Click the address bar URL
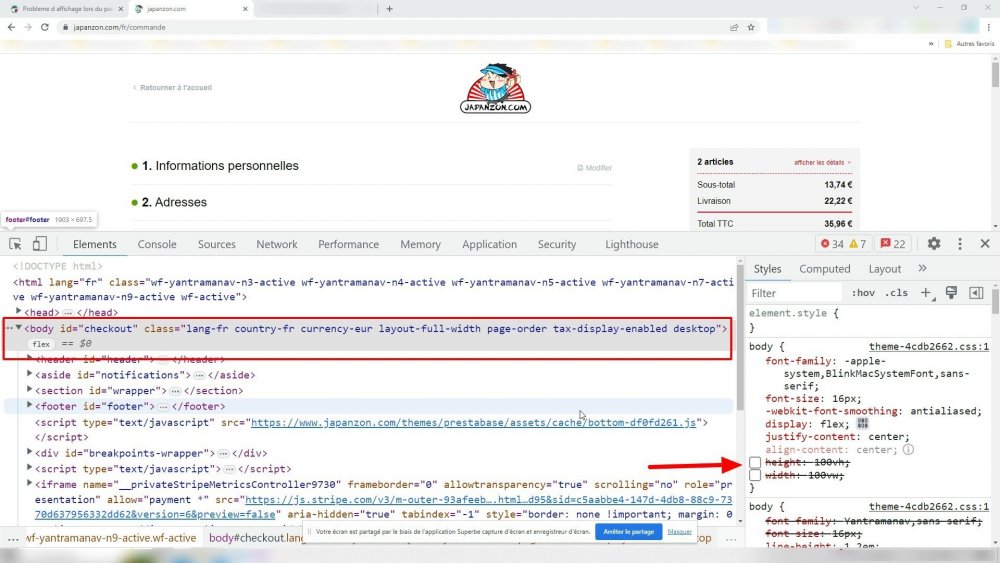 click(x=119, y=27)
